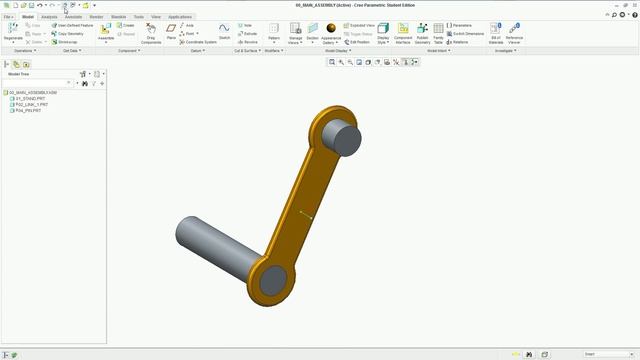Click the Zoom In graphics icon
The height and width of the screenshot is (360, 640).
click(x=341, y=62)
